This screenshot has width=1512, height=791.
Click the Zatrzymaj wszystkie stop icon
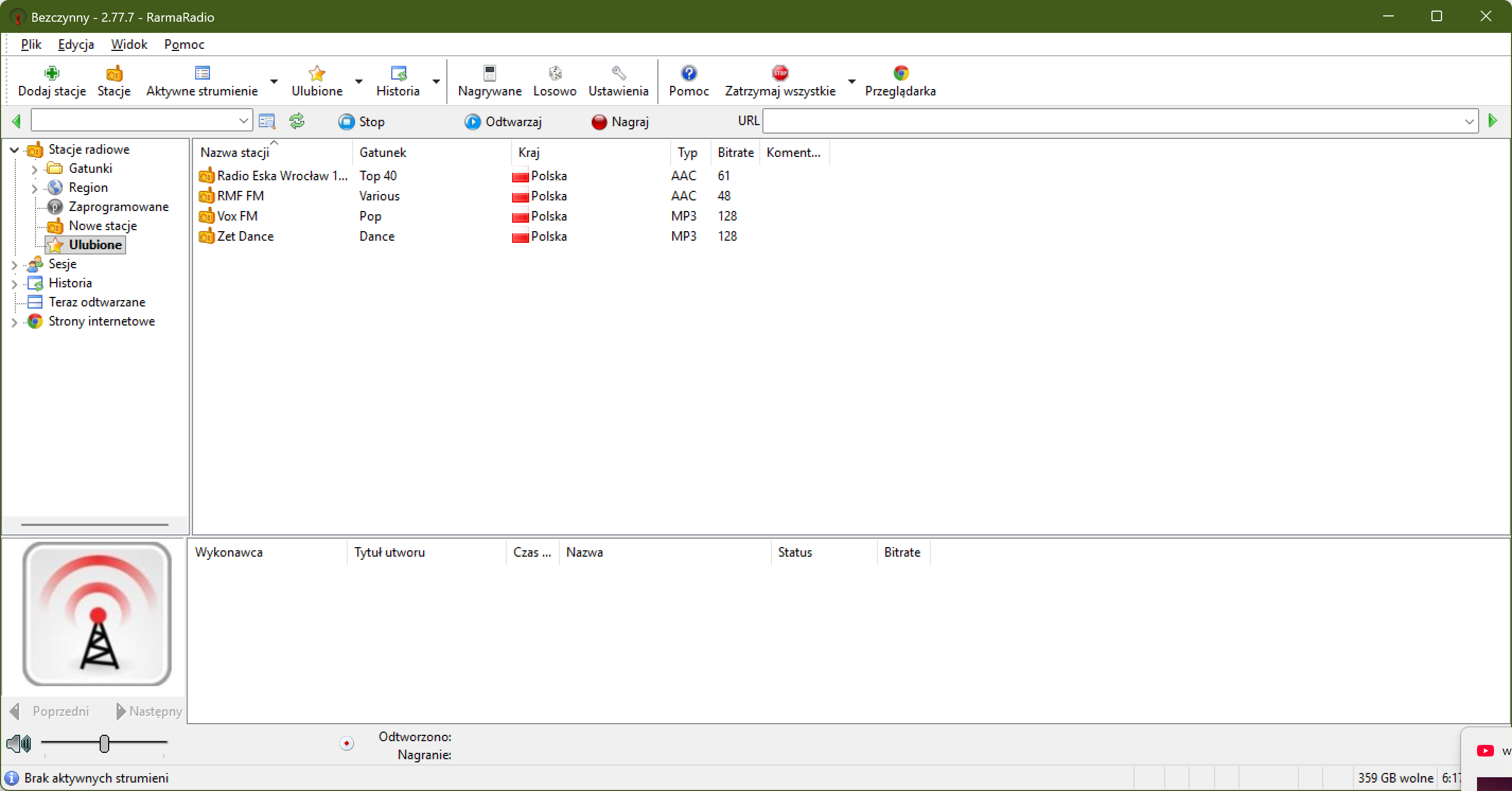point(779,73)
